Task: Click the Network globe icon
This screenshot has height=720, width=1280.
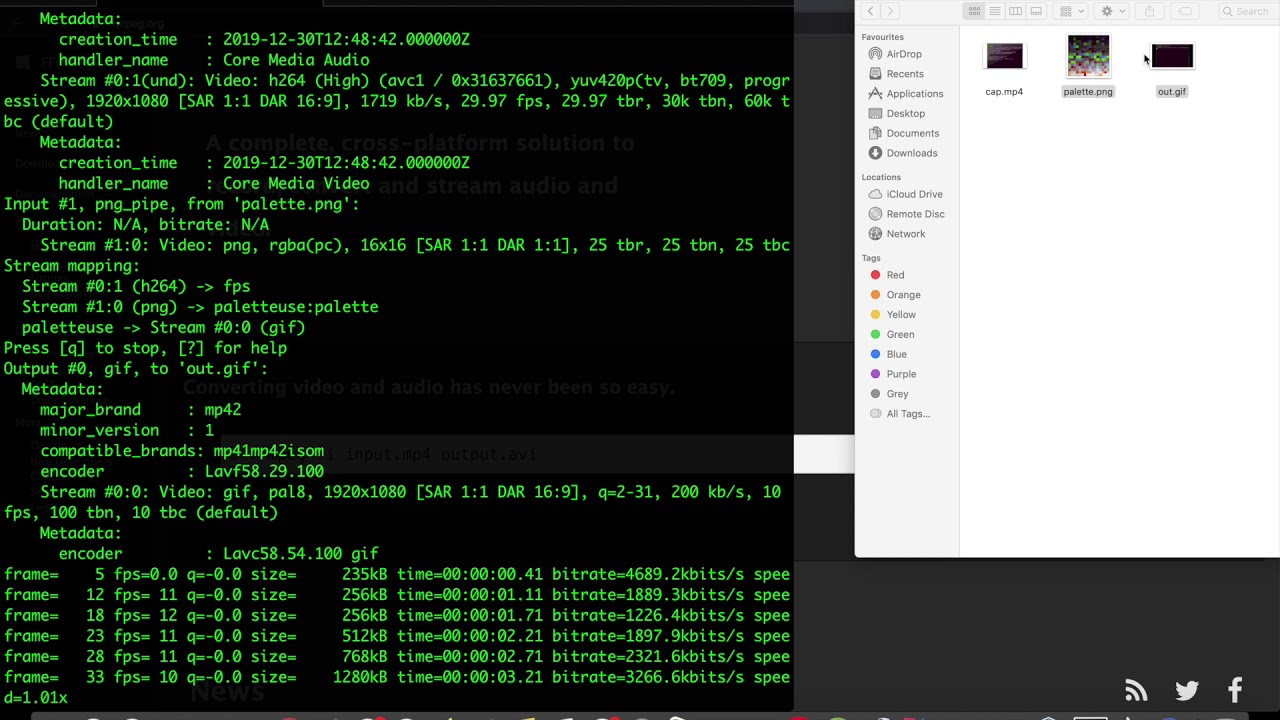Action: click(876, 234)
